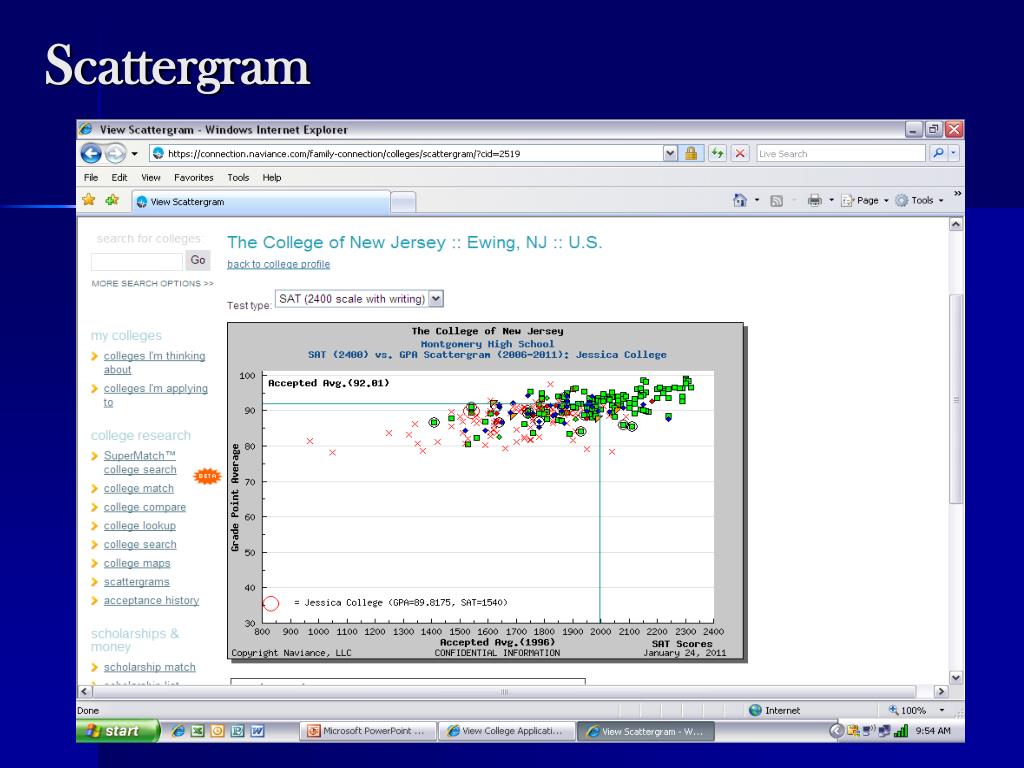The height and width of the screenshot is (768, 1024).
Task: Open the recent pages arrow beside Forward
Action: click(135, 154)
